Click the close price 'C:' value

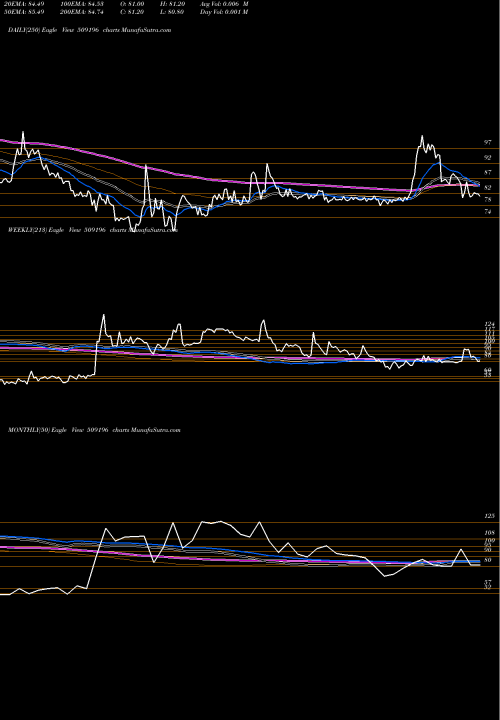point(133,12)
